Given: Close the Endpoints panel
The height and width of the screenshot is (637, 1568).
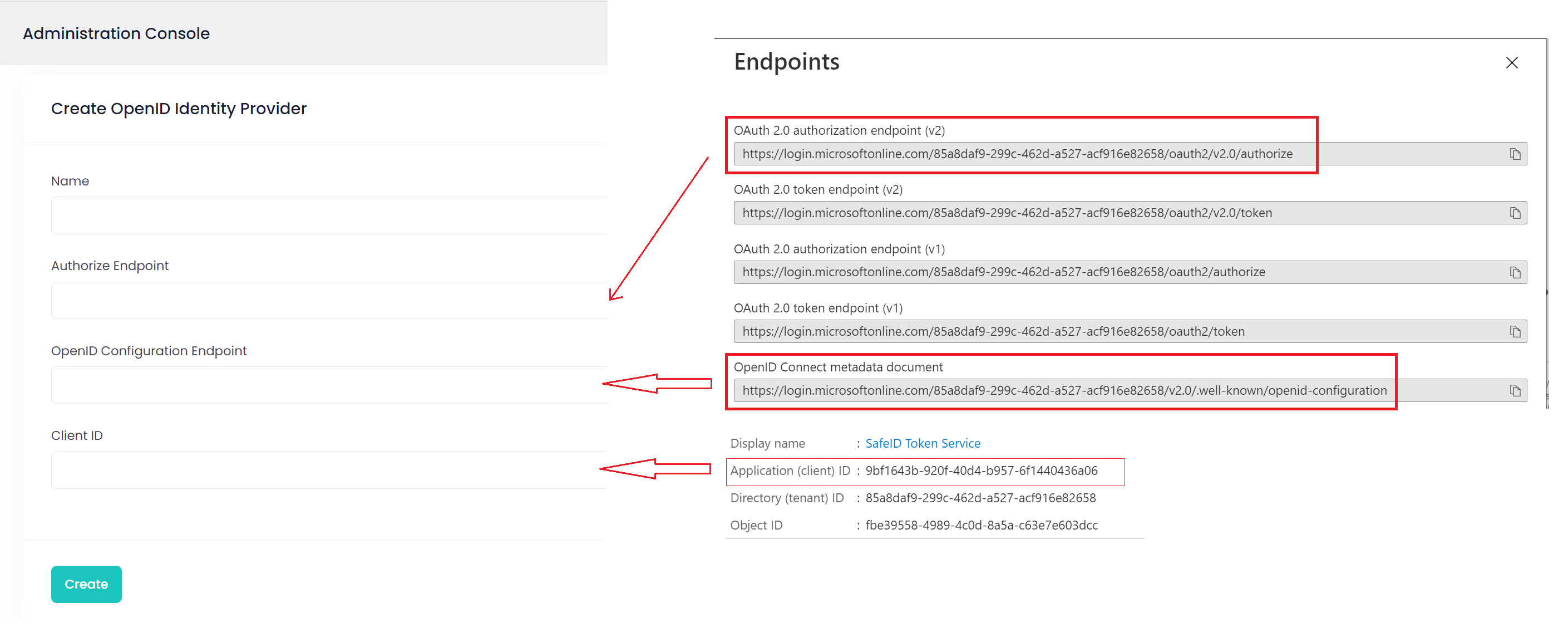Looking at the screenshot, I should 1511,63.
